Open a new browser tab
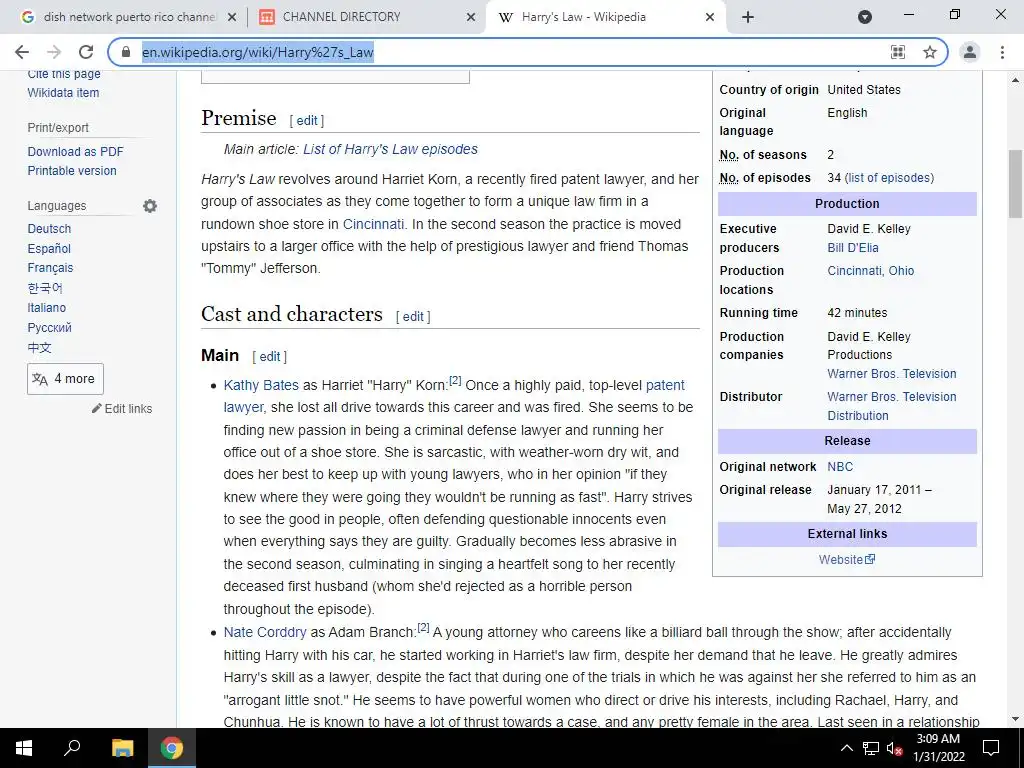1024x768 pixels. pyautogui.click(x=748, y=18)
